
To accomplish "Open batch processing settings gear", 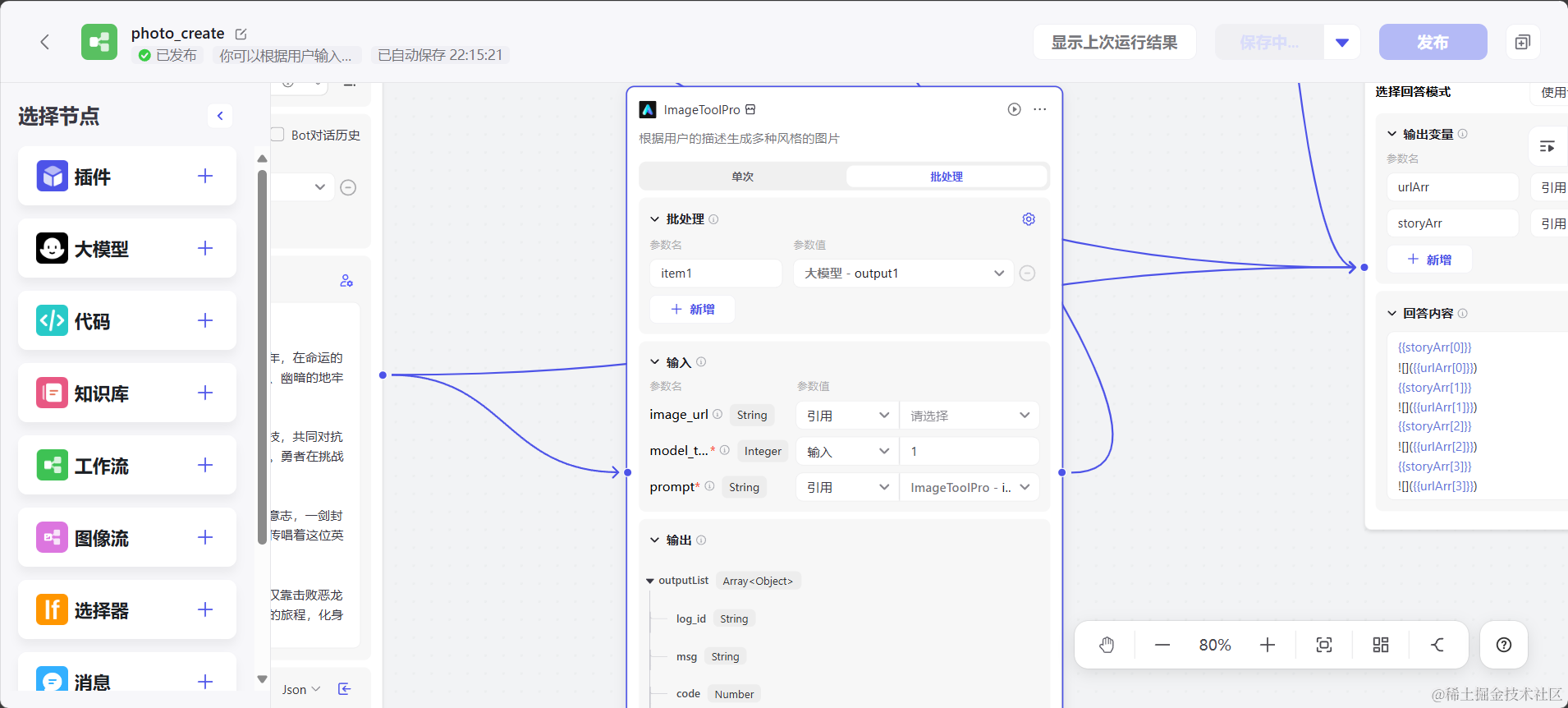I will click(1029, 219).
